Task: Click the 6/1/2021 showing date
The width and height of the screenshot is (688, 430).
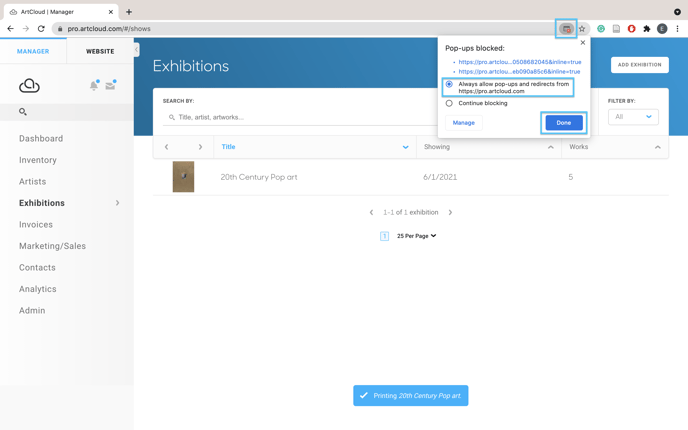Action: [x=440, y=177]
